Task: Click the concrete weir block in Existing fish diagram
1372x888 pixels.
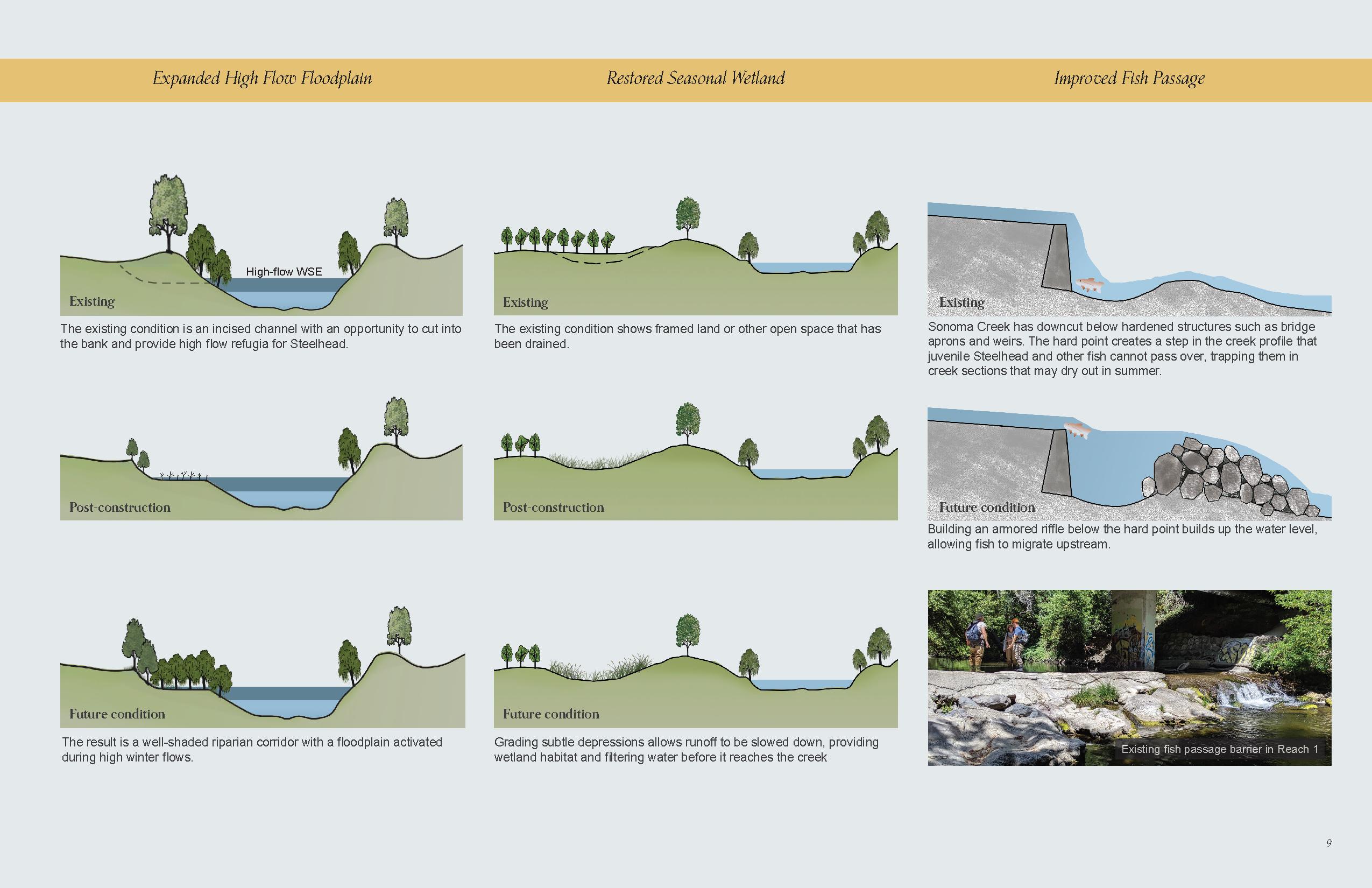Action: 1057,257
